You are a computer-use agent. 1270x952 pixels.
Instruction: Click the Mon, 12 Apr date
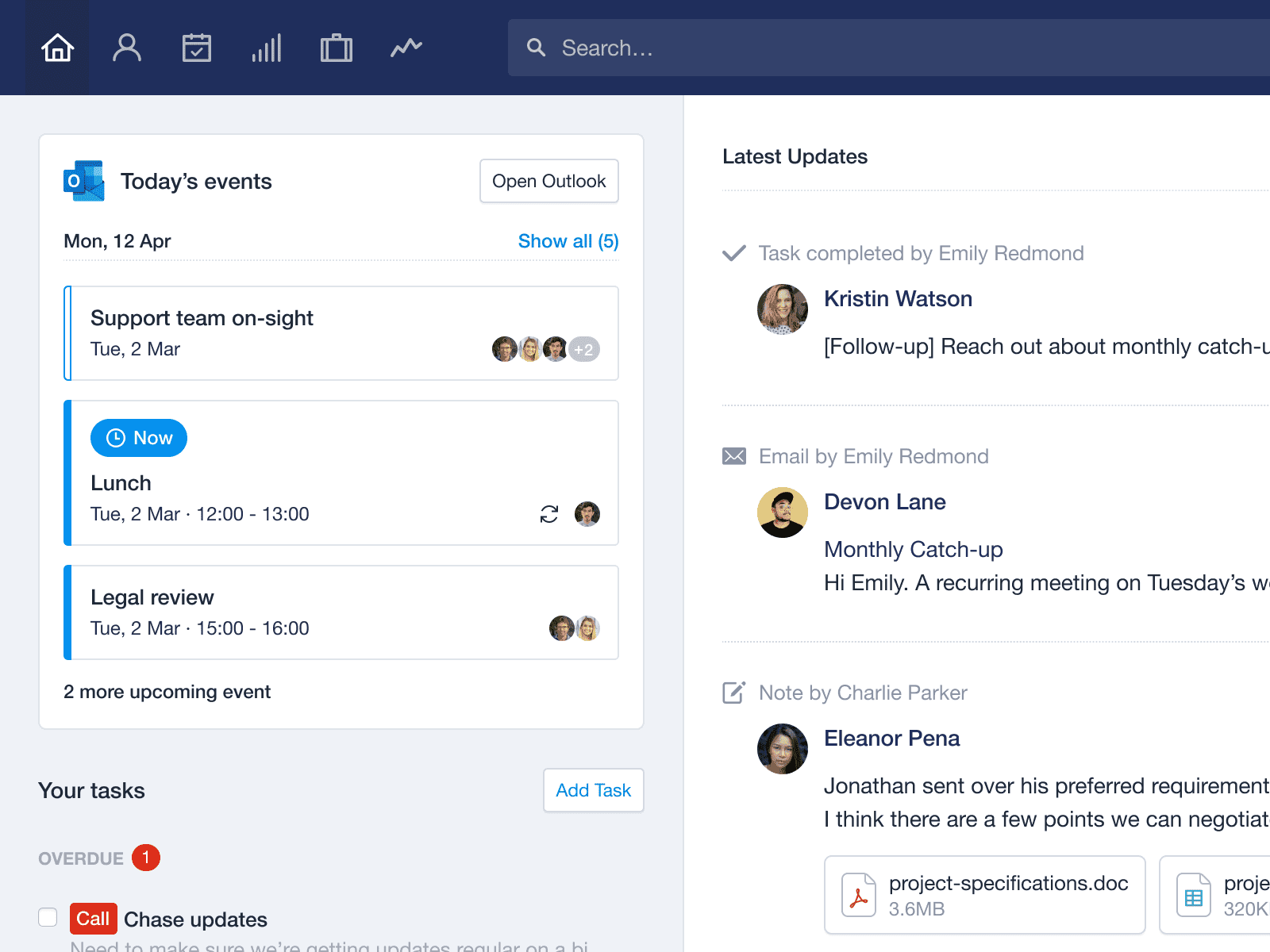117,241
